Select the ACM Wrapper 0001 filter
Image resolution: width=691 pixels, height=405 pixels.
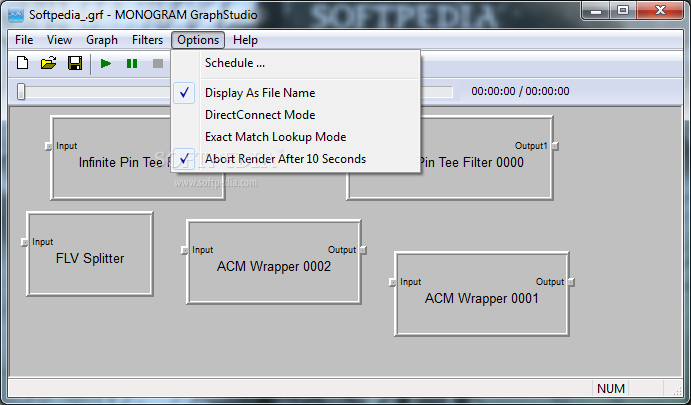(x=482, y=294)
